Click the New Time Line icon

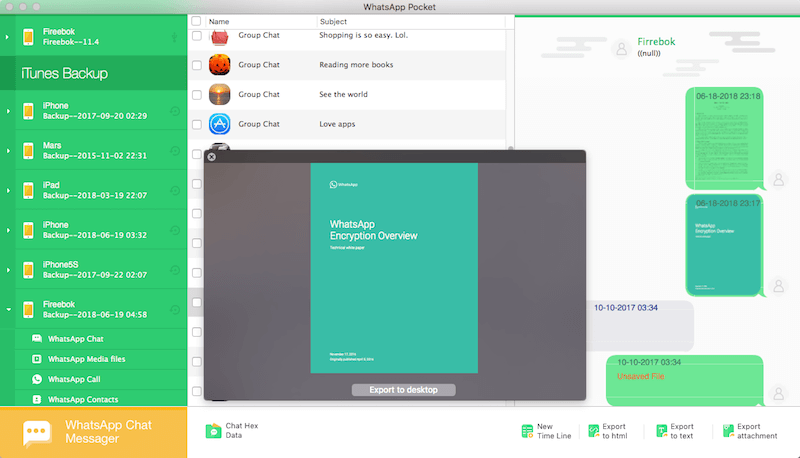(x=527, y=431)
